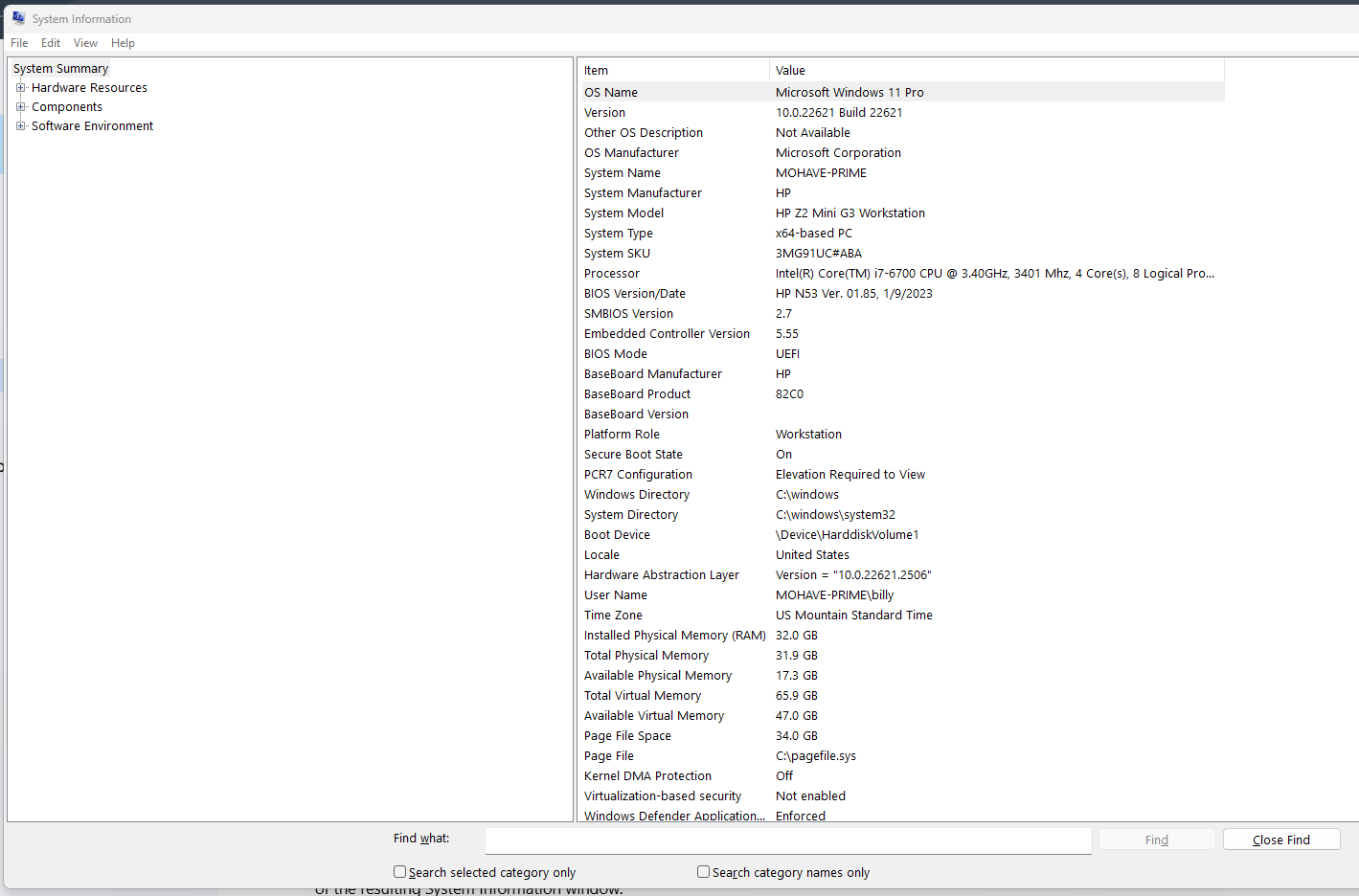Select Software Environment tree item
Viewport: 1359px width, 896px height.
92,126
